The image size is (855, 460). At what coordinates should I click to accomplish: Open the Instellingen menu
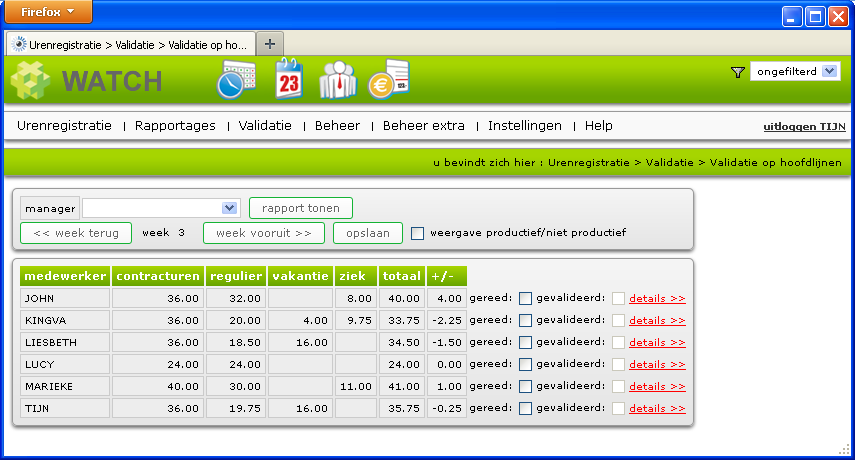(x=525, y=126)
